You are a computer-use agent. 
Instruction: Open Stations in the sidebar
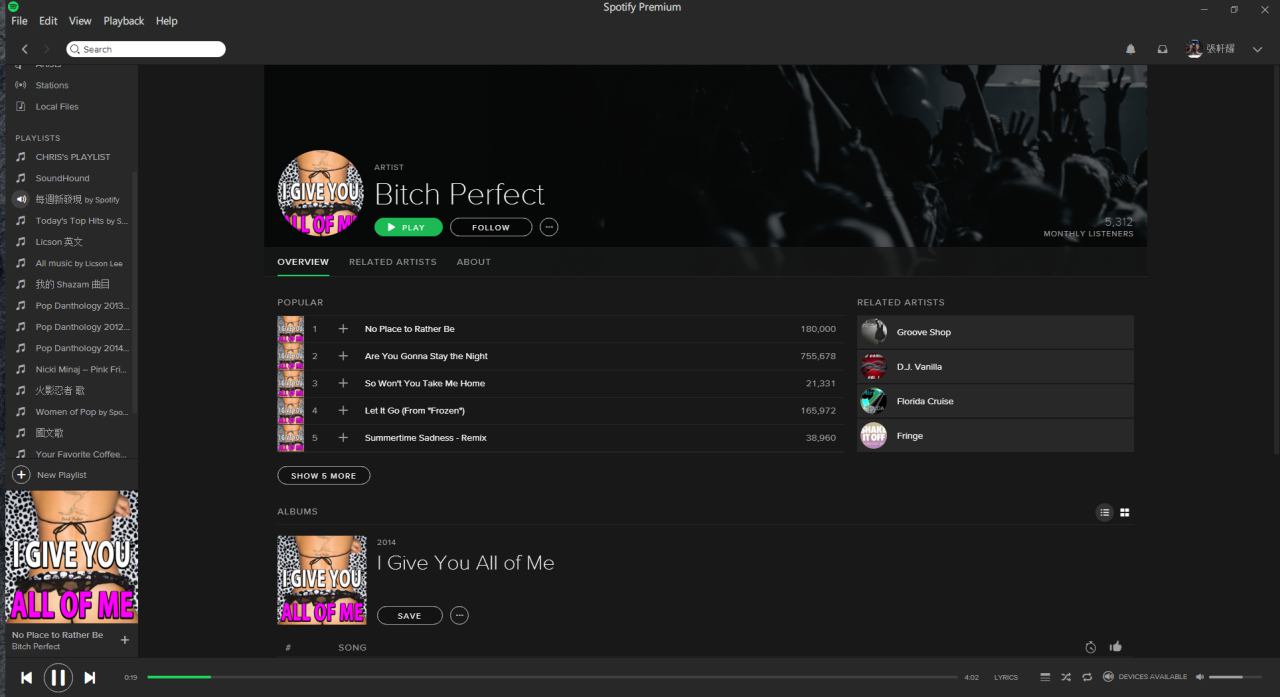(52, 85)
